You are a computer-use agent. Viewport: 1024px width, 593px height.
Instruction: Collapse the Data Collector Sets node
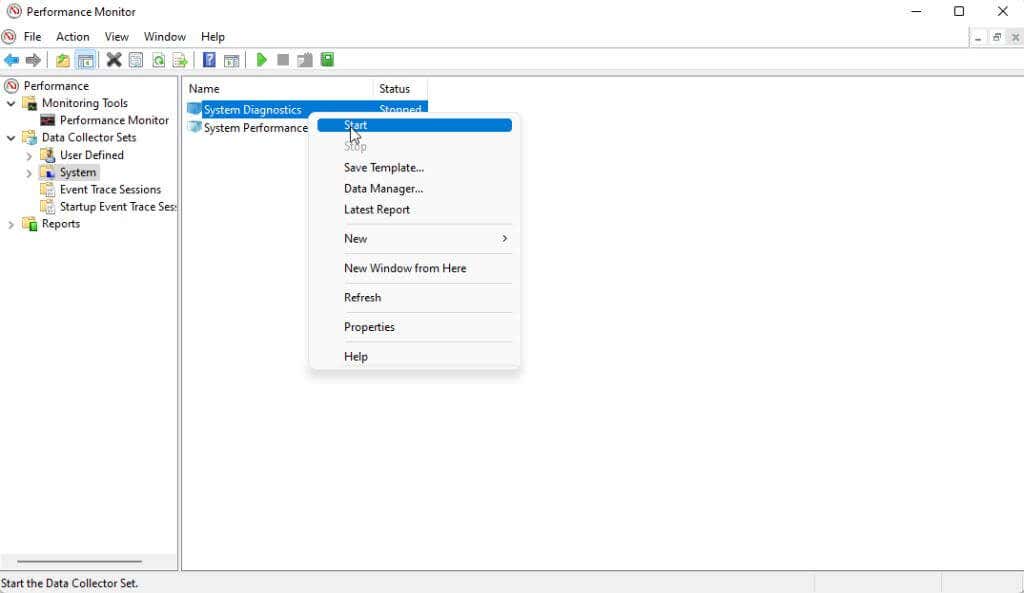coord(10,138)
